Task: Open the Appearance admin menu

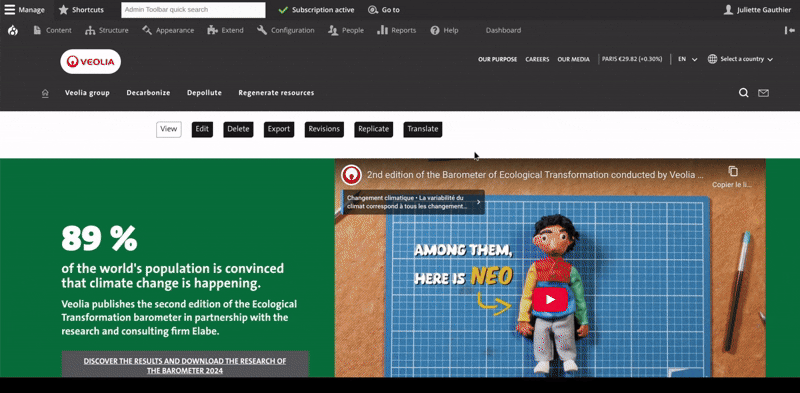Action: (x=168, y=31)
